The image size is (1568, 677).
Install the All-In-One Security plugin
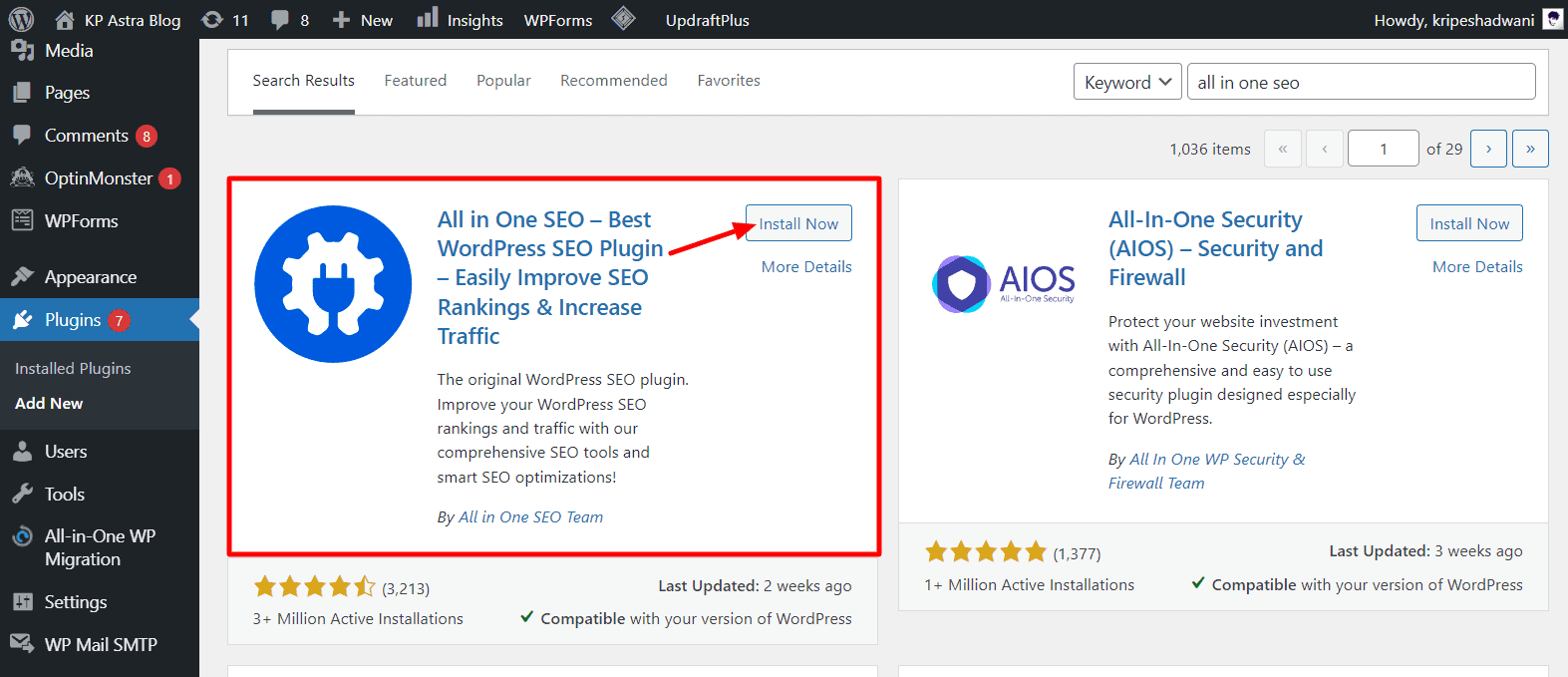pyautogui.click(x=1469, y=223)
